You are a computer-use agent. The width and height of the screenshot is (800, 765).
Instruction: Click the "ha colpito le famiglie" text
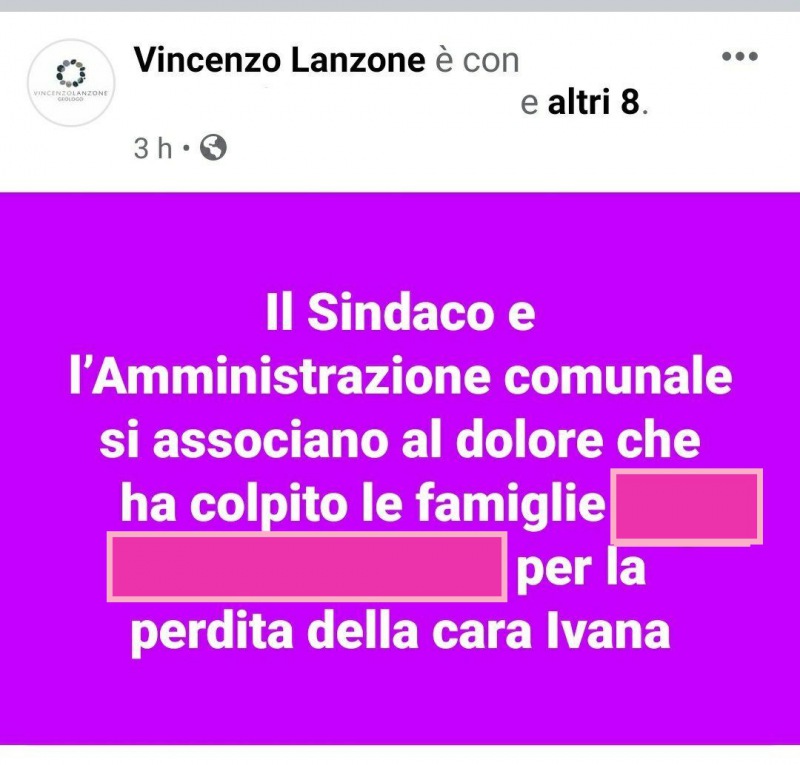pyautogui.click(x=363, y=504)
